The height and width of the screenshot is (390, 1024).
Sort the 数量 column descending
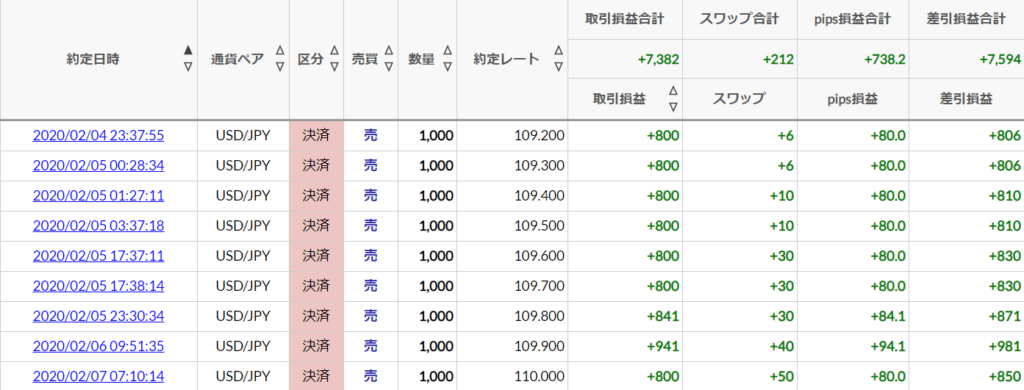pos(447,67)
